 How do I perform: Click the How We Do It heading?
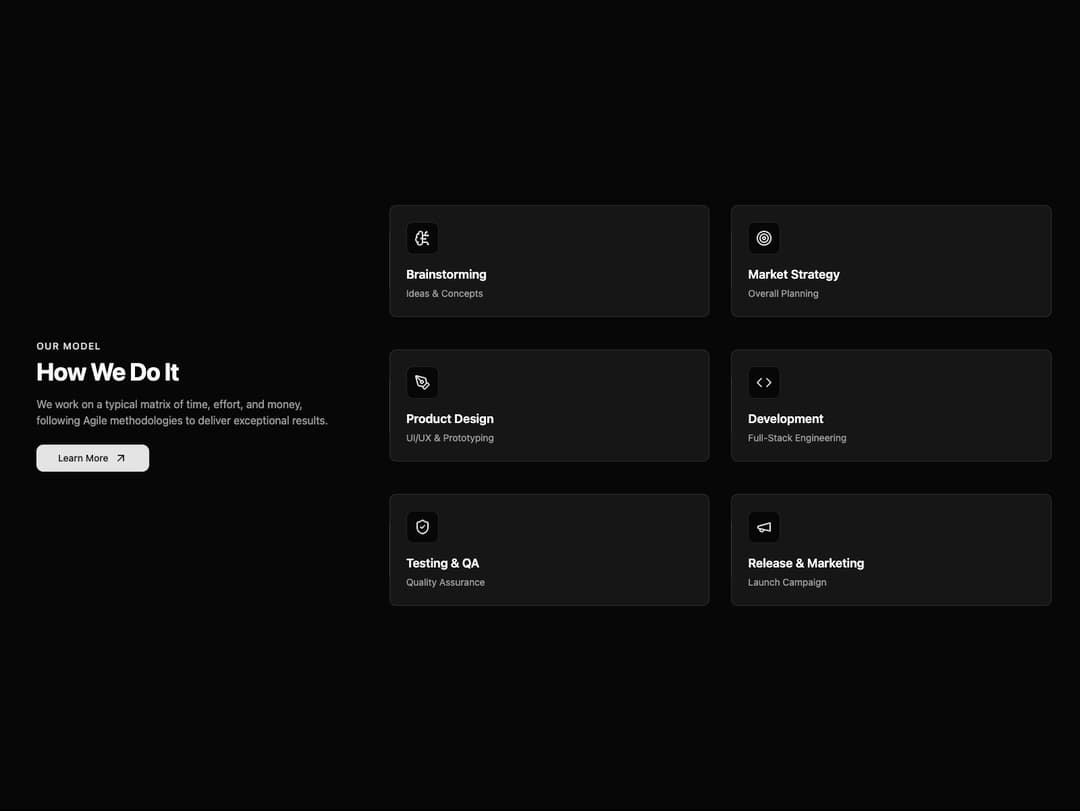click(x=107, y=372)
